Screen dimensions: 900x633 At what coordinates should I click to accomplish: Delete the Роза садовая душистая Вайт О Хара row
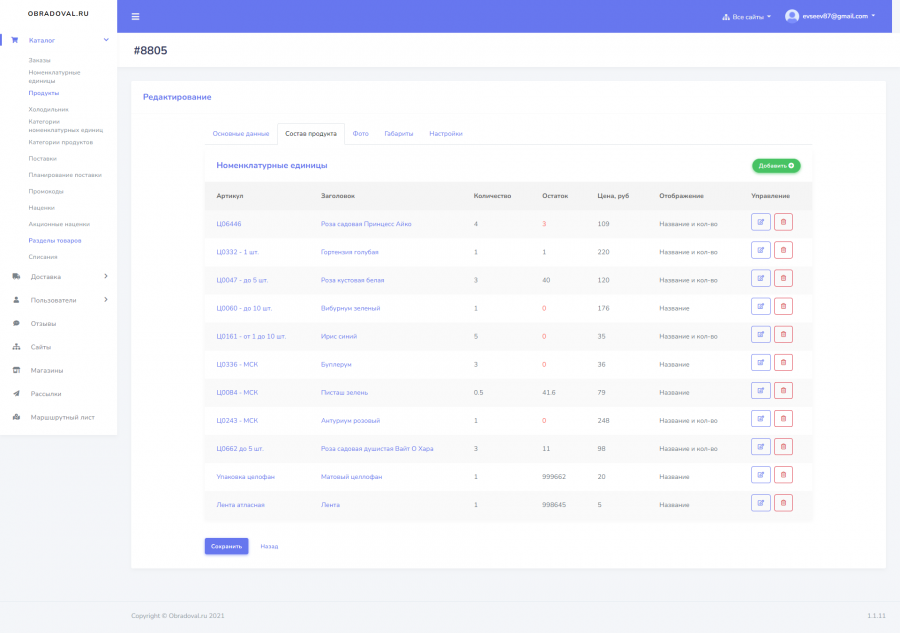[783, 447]
